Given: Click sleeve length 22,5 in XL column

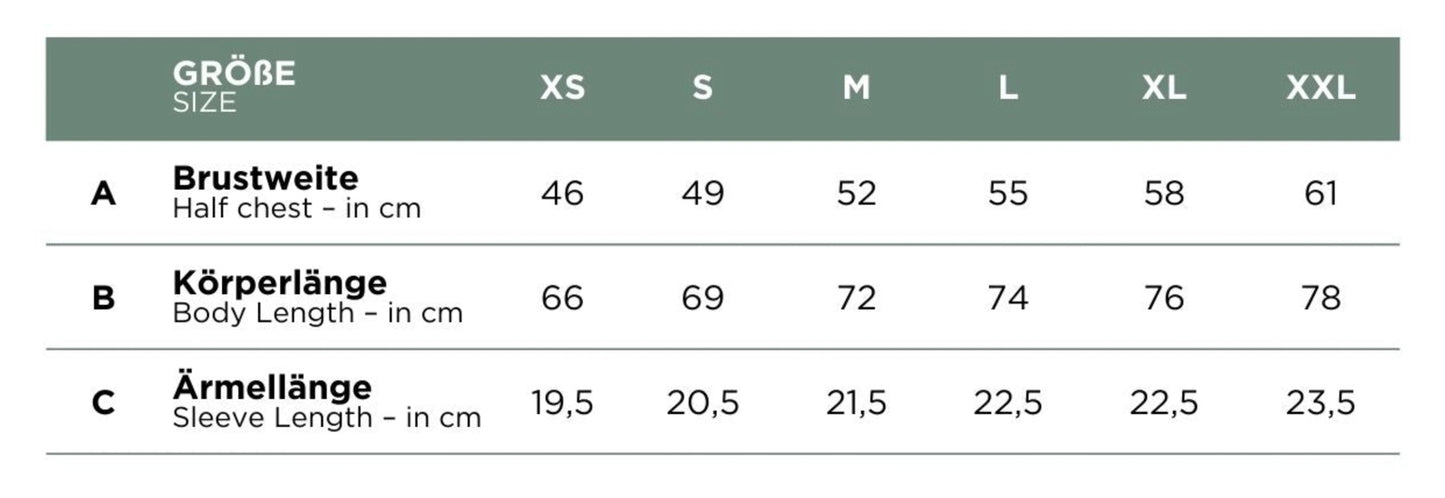Looking at the screenshot, I should point(1164,403).
